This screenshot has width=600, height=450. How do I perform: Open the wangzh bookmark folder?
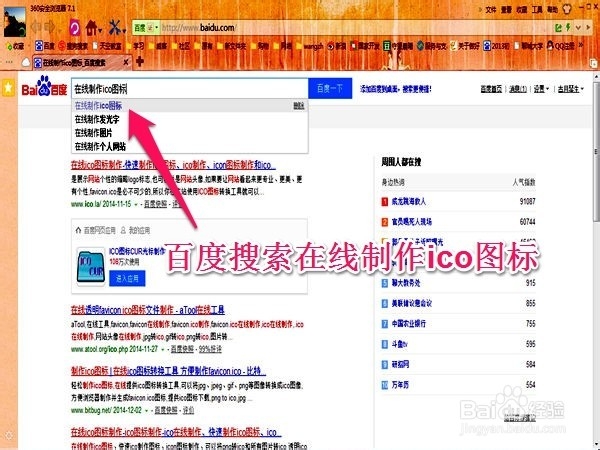[310, 46]
